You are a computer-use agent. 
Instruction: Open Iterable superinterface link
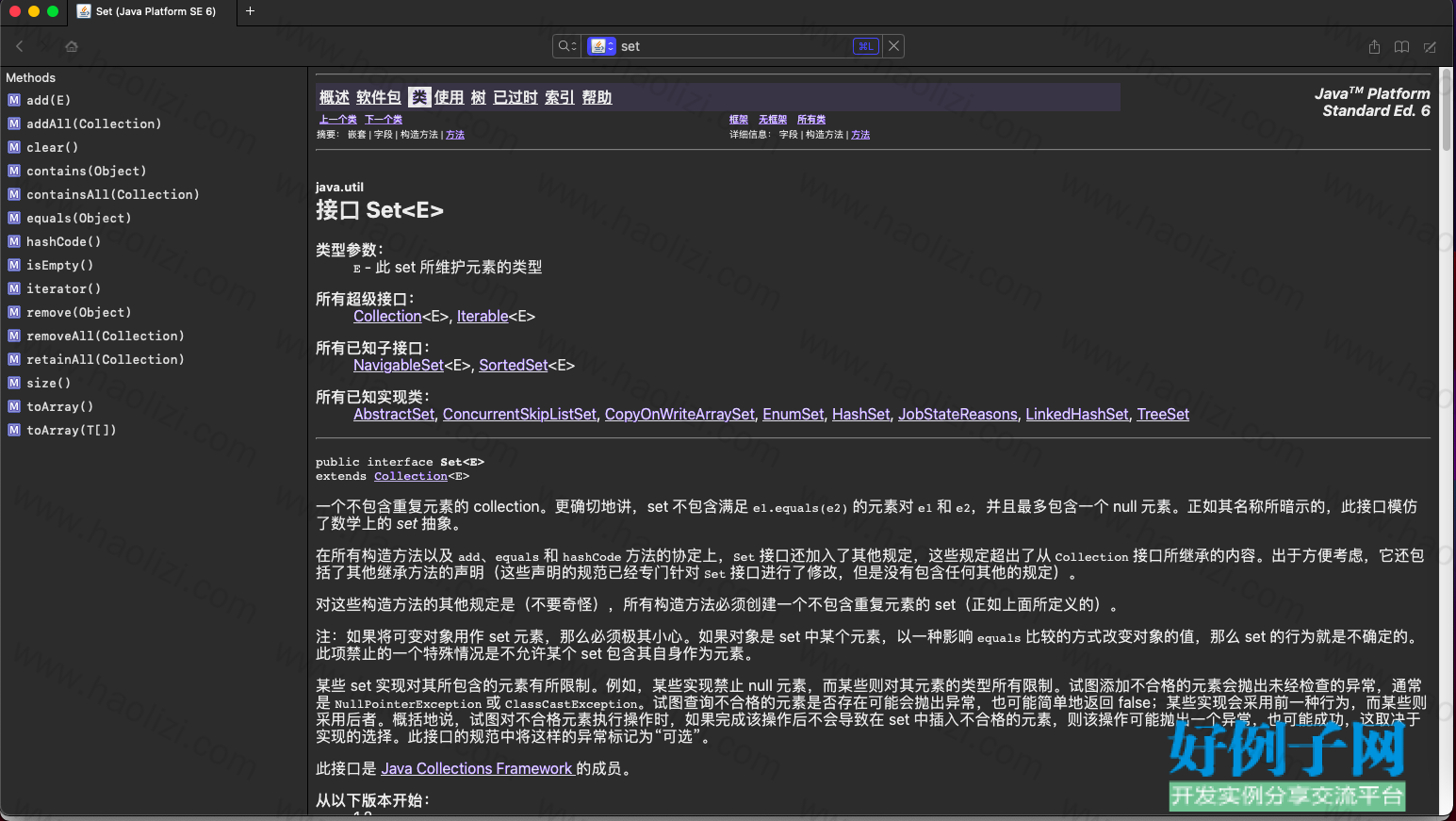coord(483,317)
